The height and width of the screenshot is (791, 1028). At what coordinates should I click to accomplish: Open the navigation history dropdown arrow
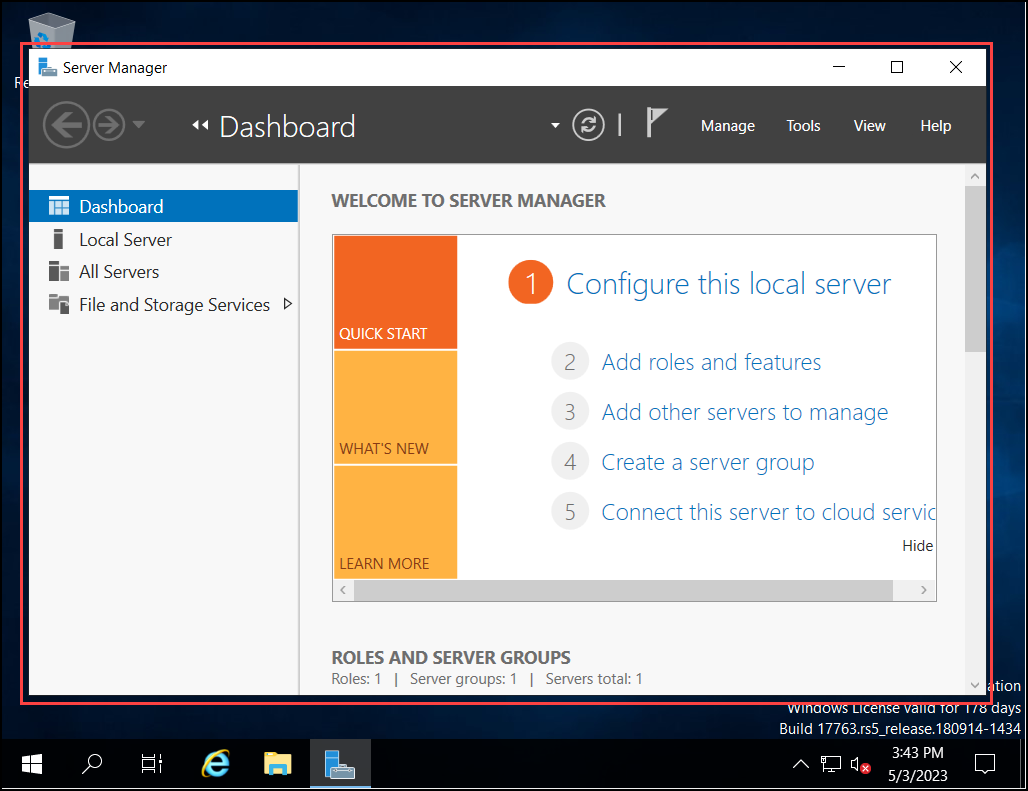tap(138, 124)
